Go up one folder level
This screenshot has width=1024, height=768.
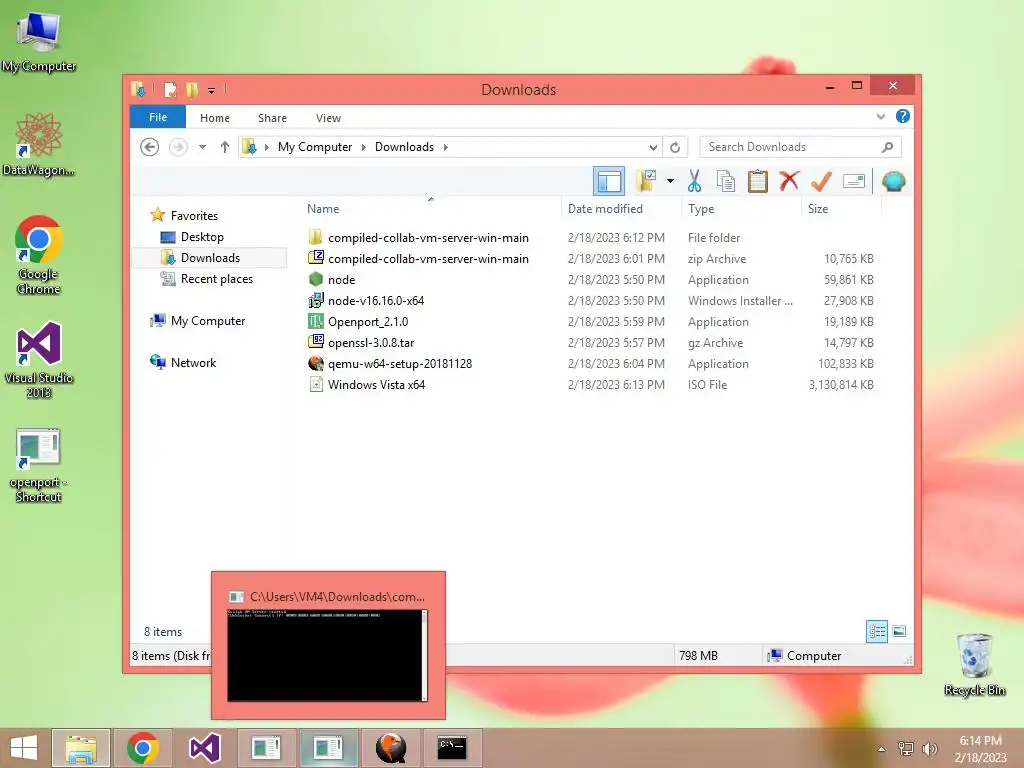click(225, 147)
